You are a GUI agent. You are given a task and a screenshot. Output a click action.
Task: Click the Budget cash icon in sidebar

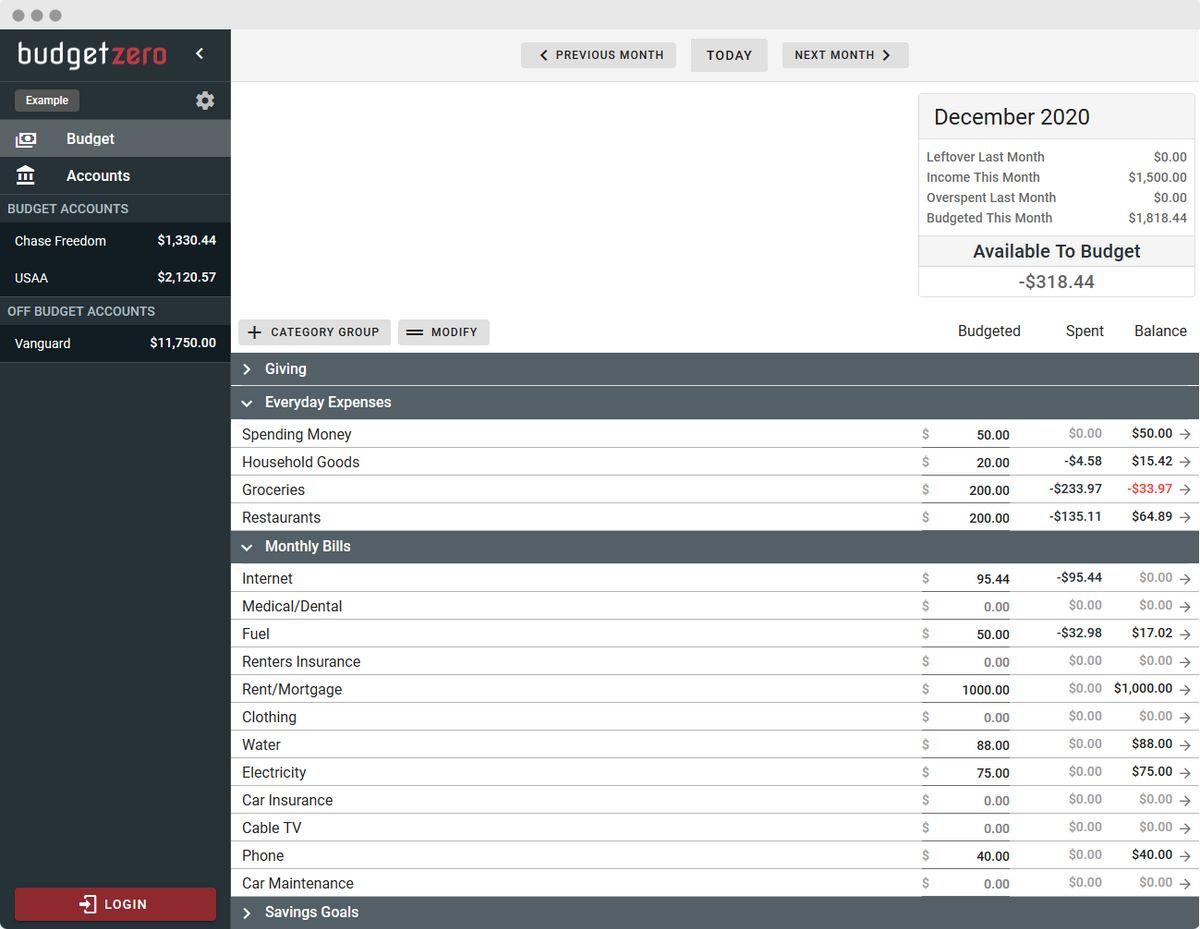26,139
